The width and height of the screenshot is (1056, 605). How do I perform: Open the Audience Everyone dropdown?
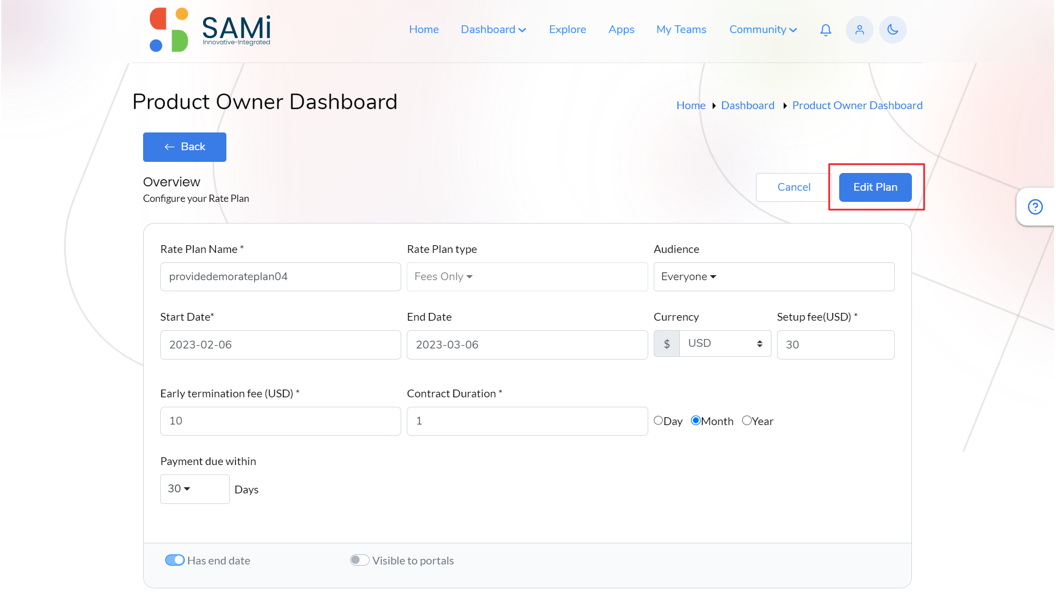tap(774, 277)
